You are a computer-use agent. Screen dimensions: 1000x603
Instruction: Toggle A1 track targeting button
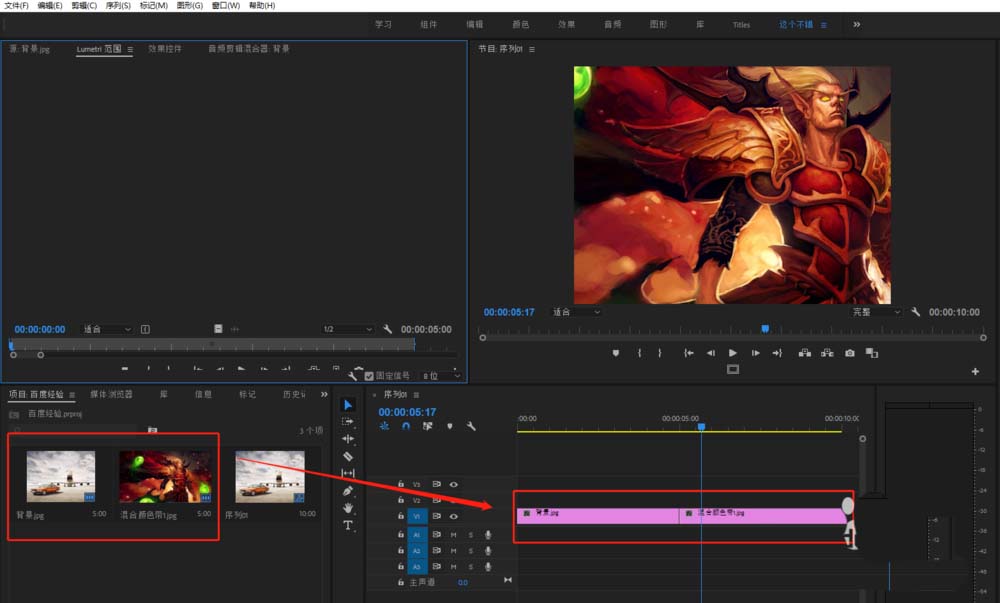416,535
